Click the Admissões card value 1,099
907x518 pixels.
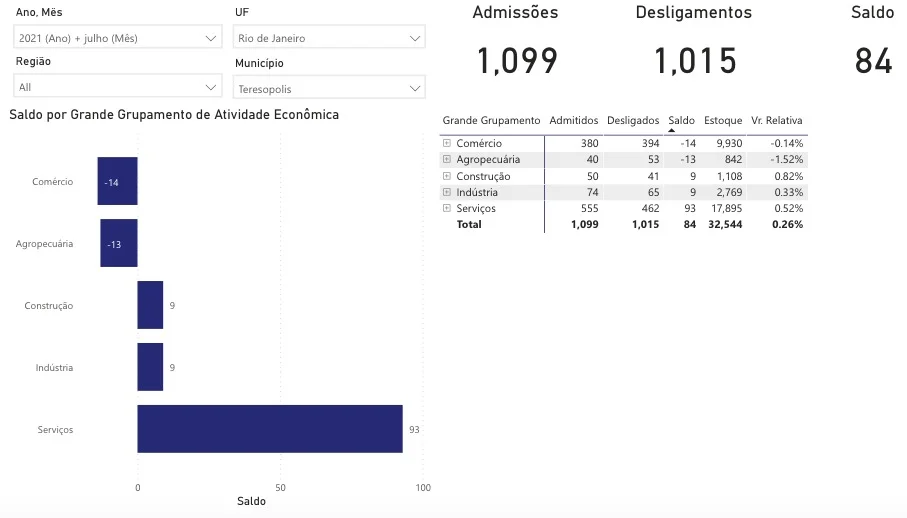coord(516,61)
